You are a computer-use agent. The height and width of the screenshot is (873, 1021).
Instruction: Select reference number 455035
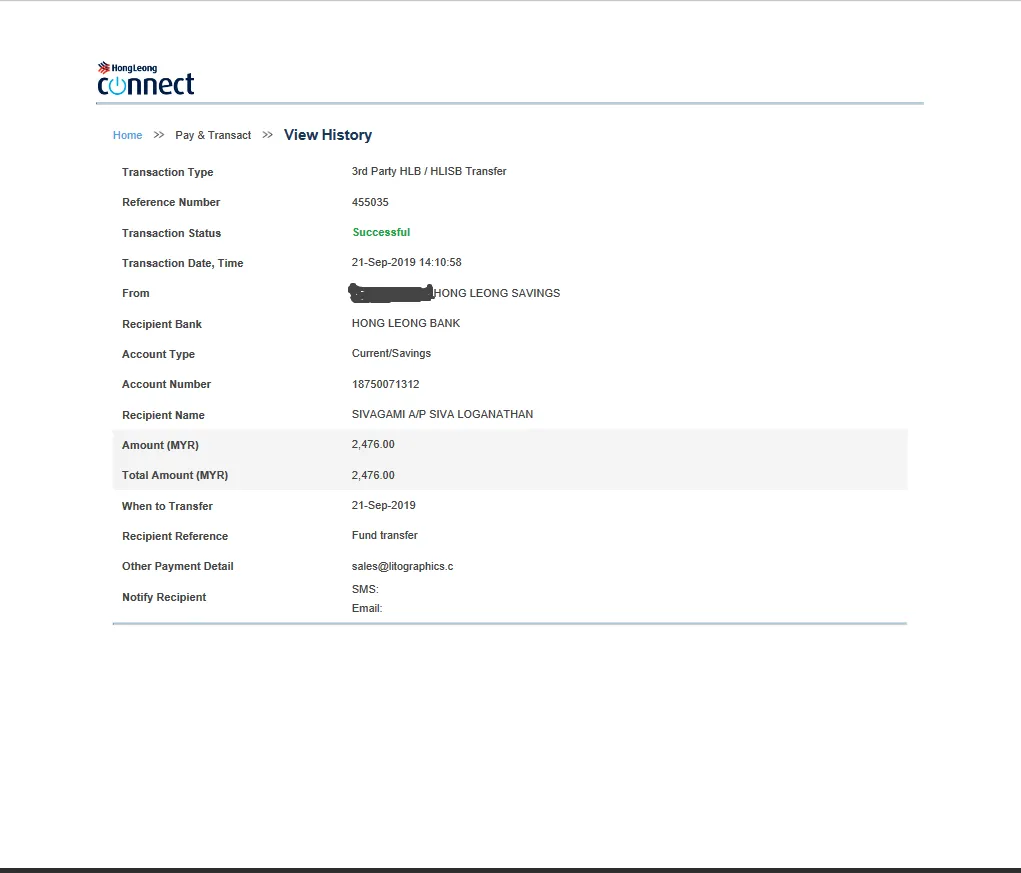coord(370,202)
